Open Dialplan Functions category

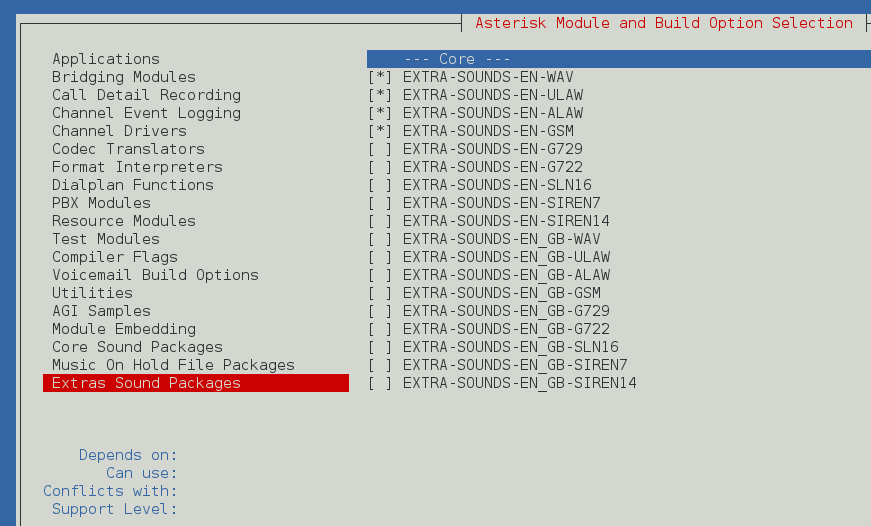(133, 185)
